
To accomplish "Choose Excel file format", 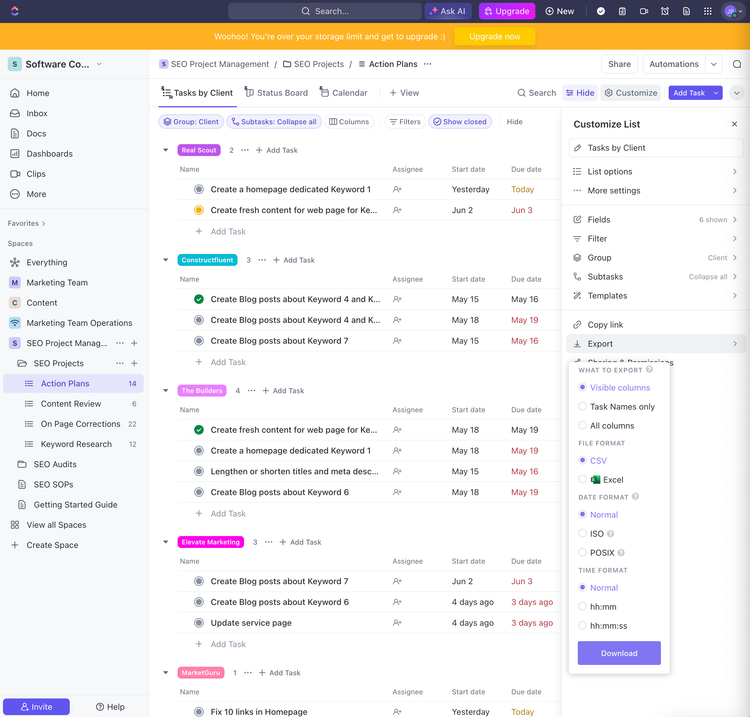I will (600, 480).
